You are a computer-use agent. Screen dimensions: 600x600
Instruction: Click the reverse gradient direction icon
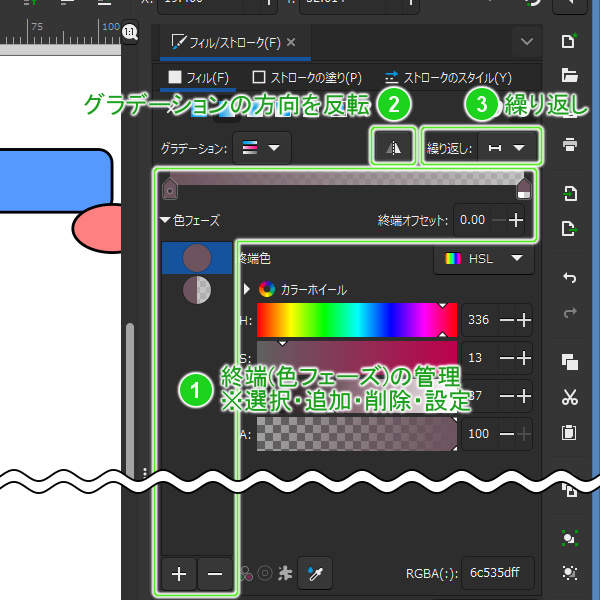point(393,147)
